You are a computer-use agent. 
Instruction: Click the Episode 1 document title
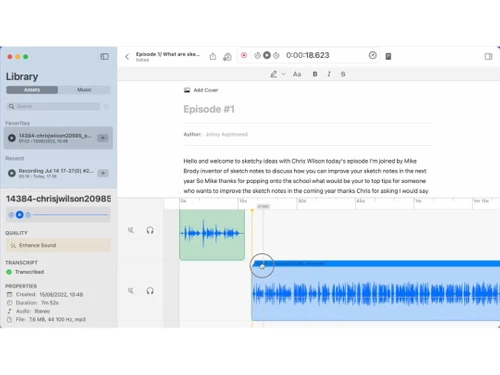(x=168, y=54)
